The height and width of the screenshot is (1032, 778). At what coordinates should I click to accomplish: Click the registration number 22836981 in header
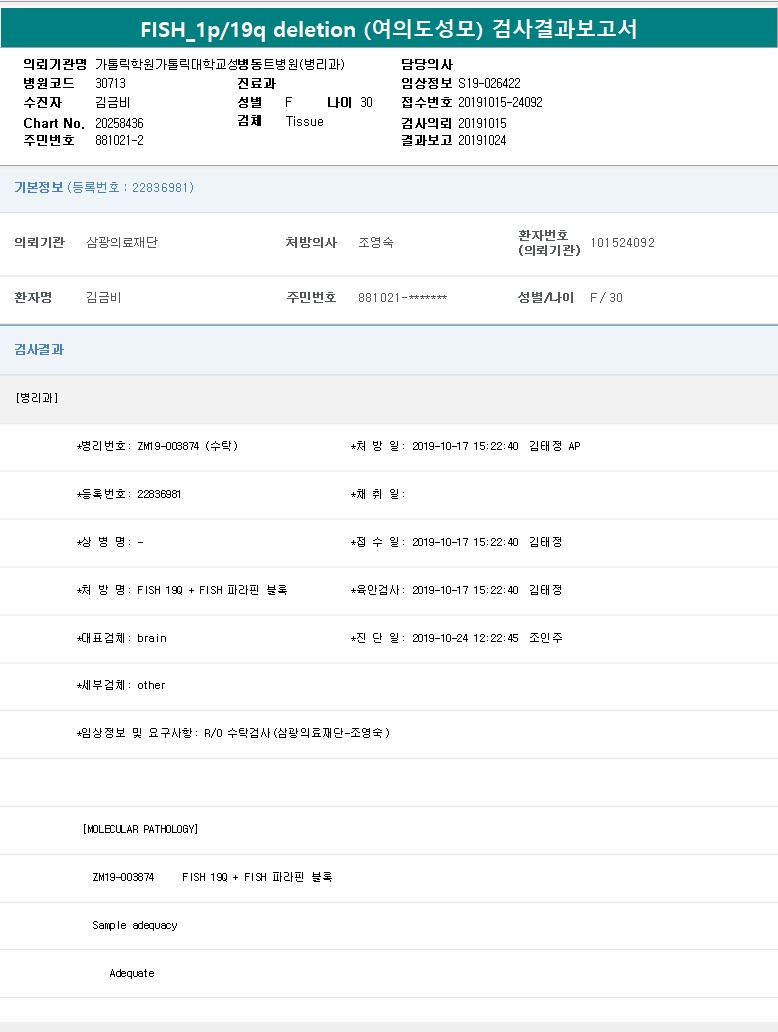[162, 187]
